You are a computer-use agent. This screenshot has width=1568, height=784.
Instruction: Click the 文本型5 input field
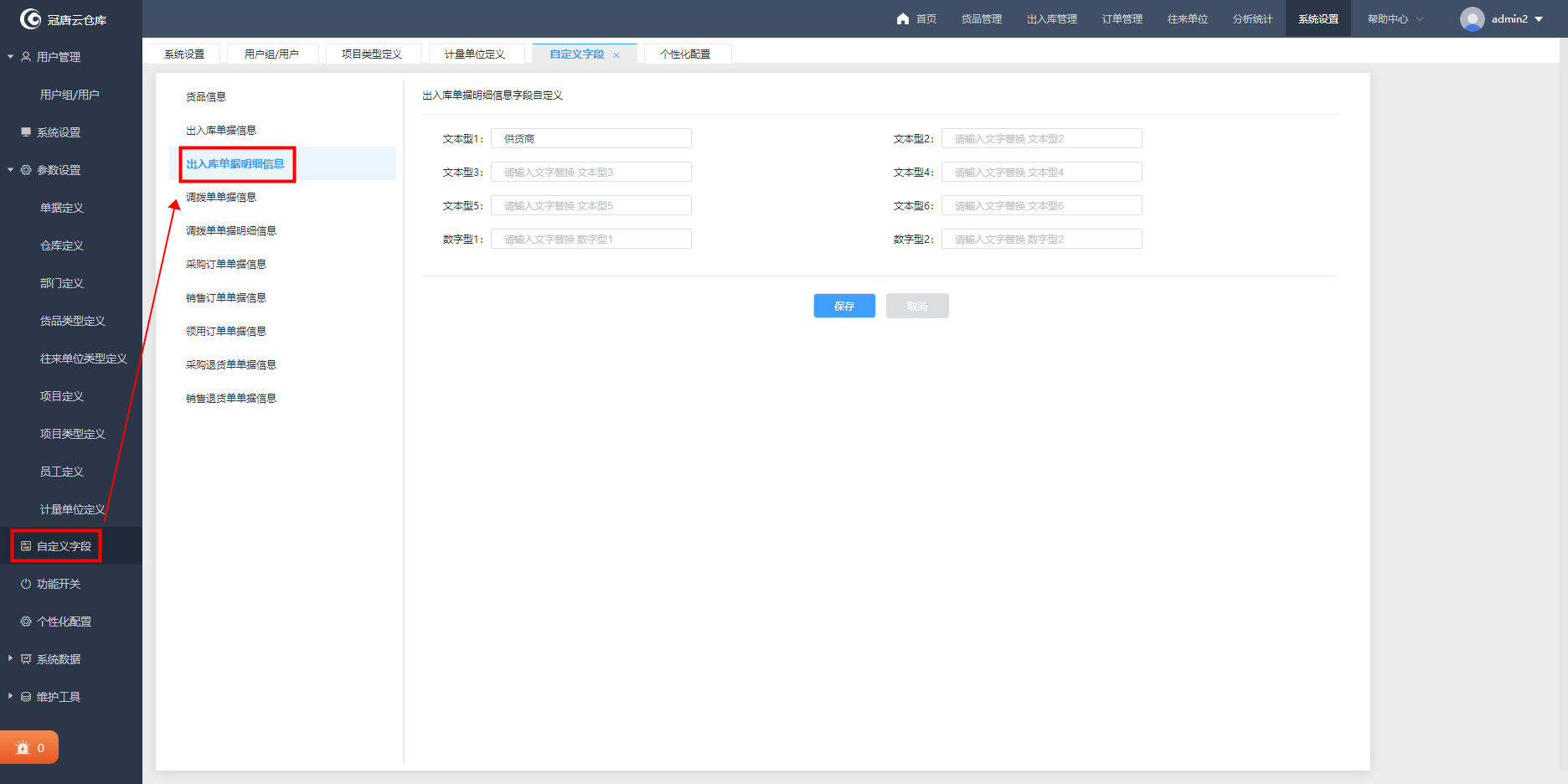point(591,205)
